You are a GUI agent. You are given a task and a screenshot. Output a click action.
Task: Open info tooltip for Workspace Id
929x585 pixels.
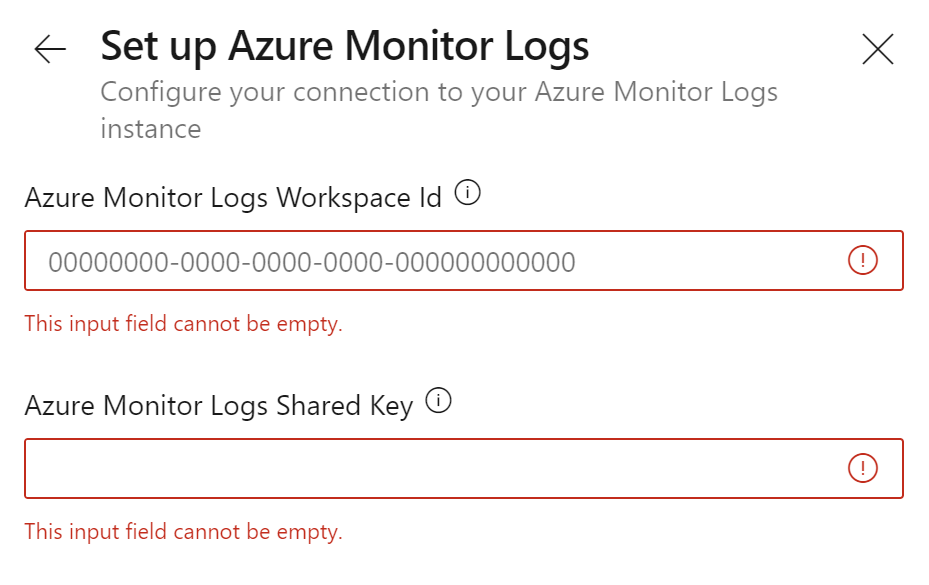(x=467, y=193)
